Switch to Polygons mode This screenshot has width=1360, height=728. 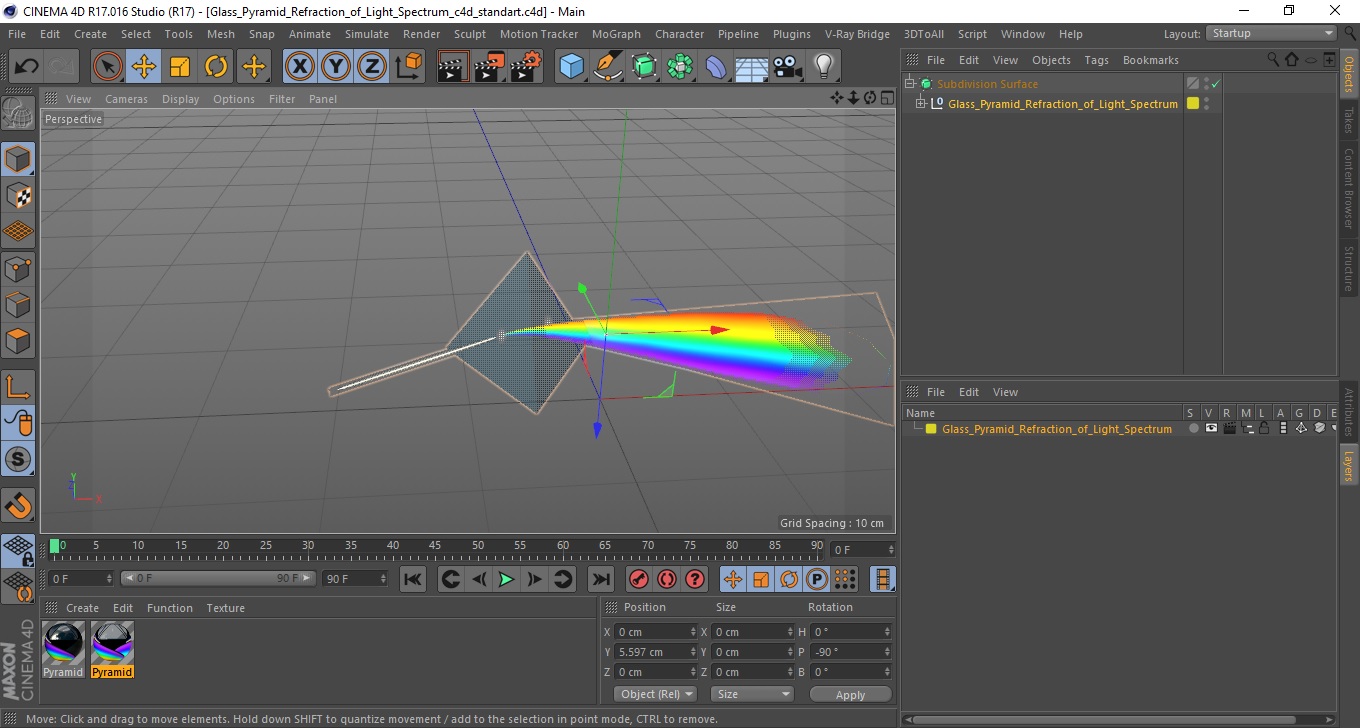pyautogui.click(x=18, y=340)
